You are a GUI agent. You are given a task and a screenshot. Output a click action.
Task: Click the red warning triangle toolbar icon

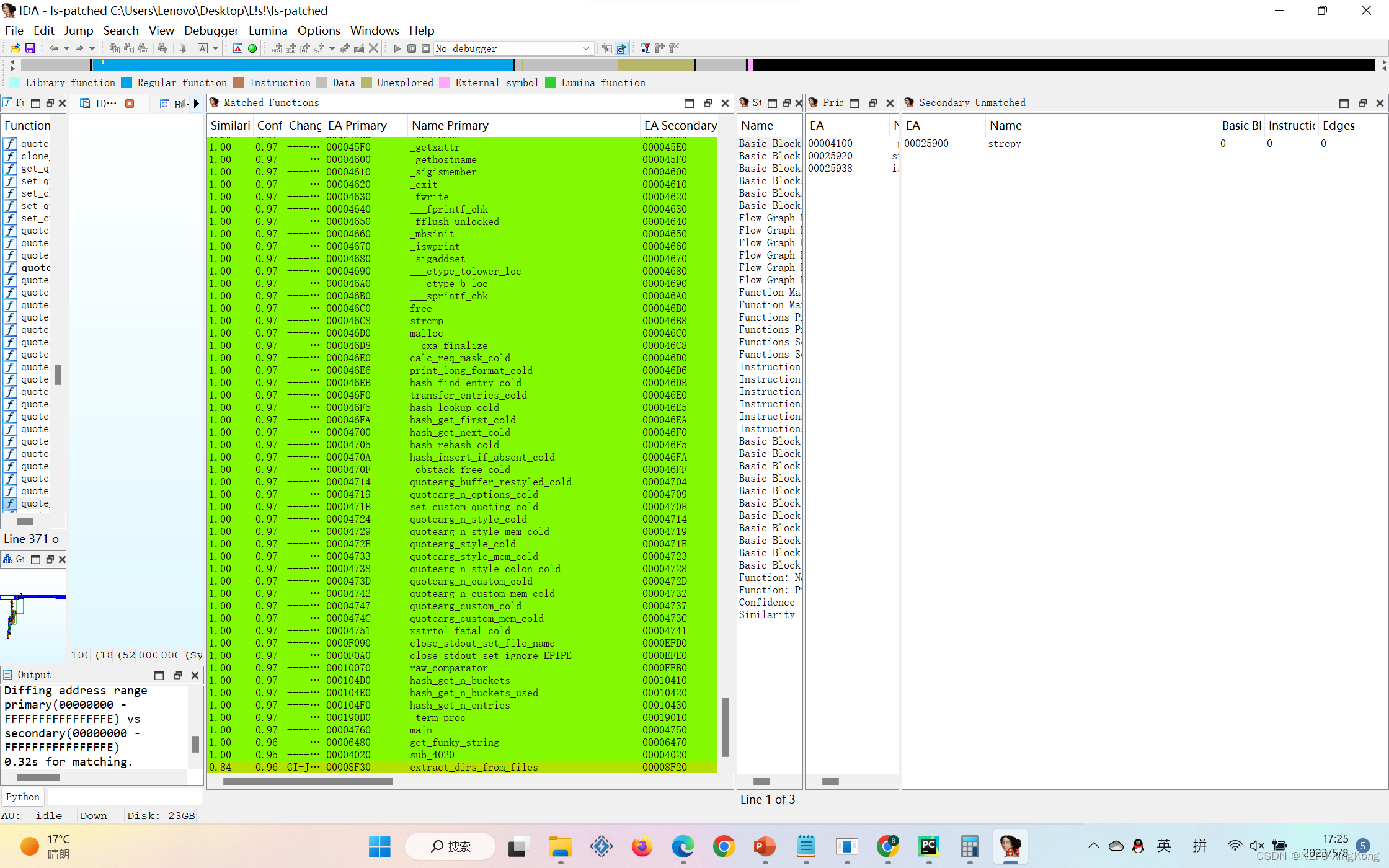click(237, 48)
